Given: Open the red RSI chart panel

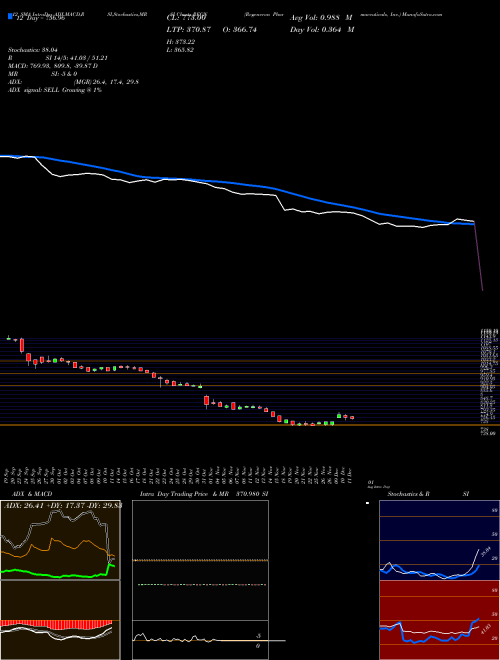Looking at the screenshot, I should [x=439, y=620].
